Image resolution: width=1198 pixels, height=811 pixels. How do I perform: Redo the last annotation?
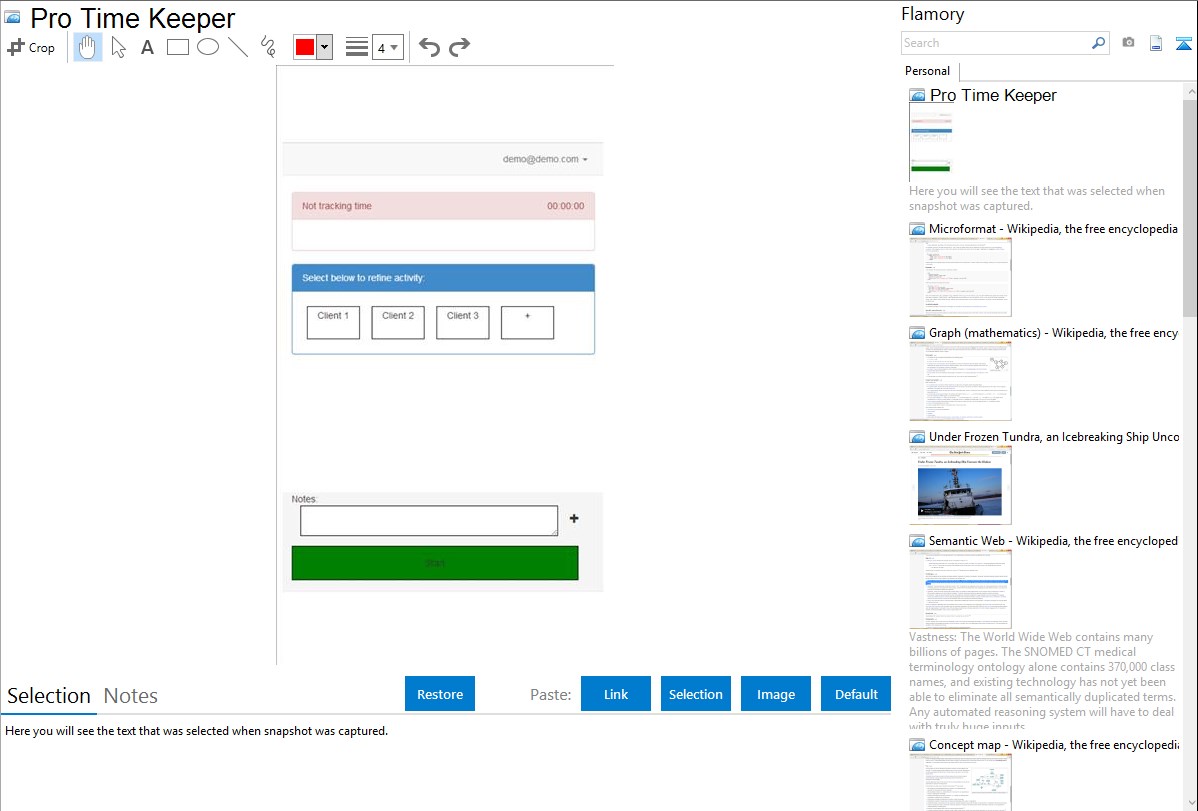tap(459, 47)
